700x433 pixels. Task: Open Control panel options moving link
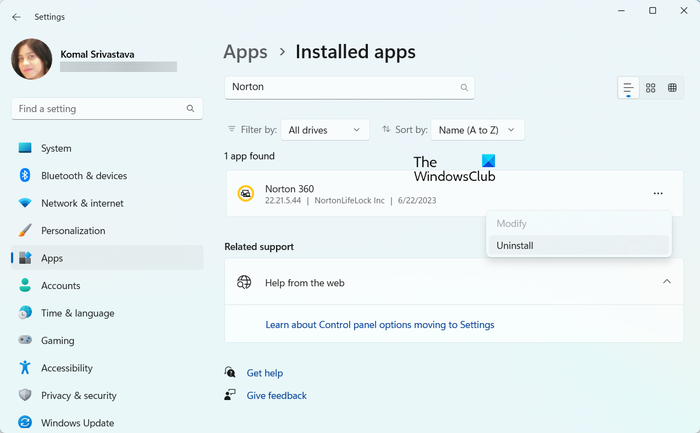tap(379, 325)
